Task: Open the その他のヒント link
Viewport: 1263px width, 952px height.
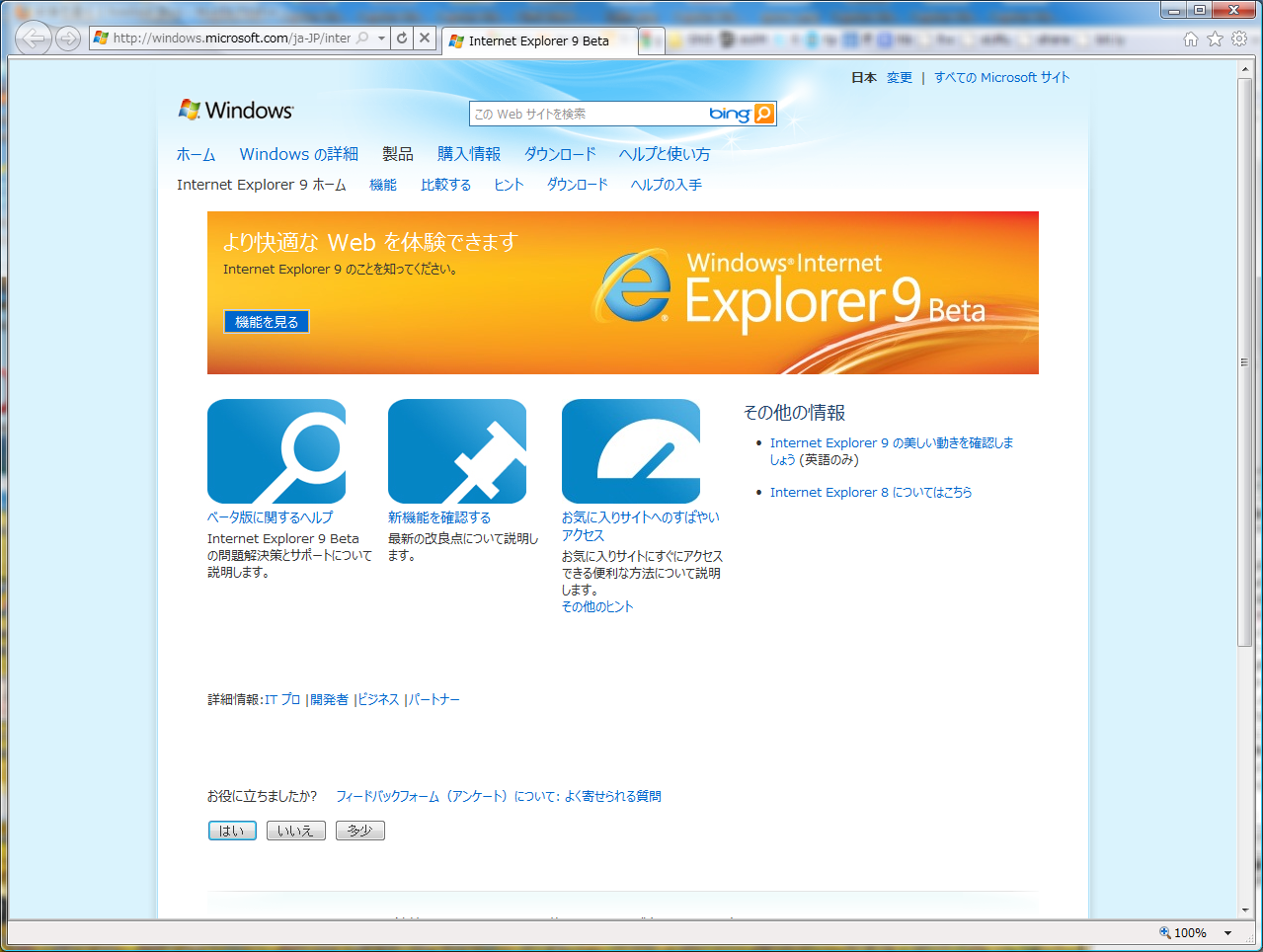Action: point(597,606)
